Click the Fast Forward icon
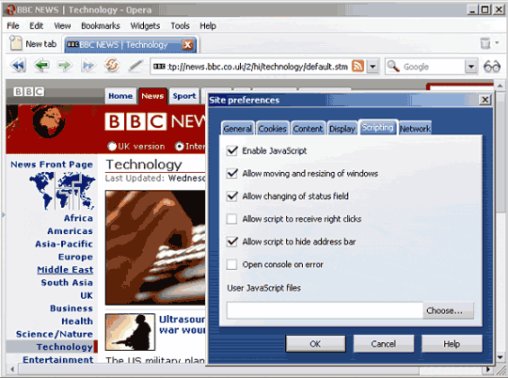This screenshot has width=508, height=378. (x=88, y=66)
